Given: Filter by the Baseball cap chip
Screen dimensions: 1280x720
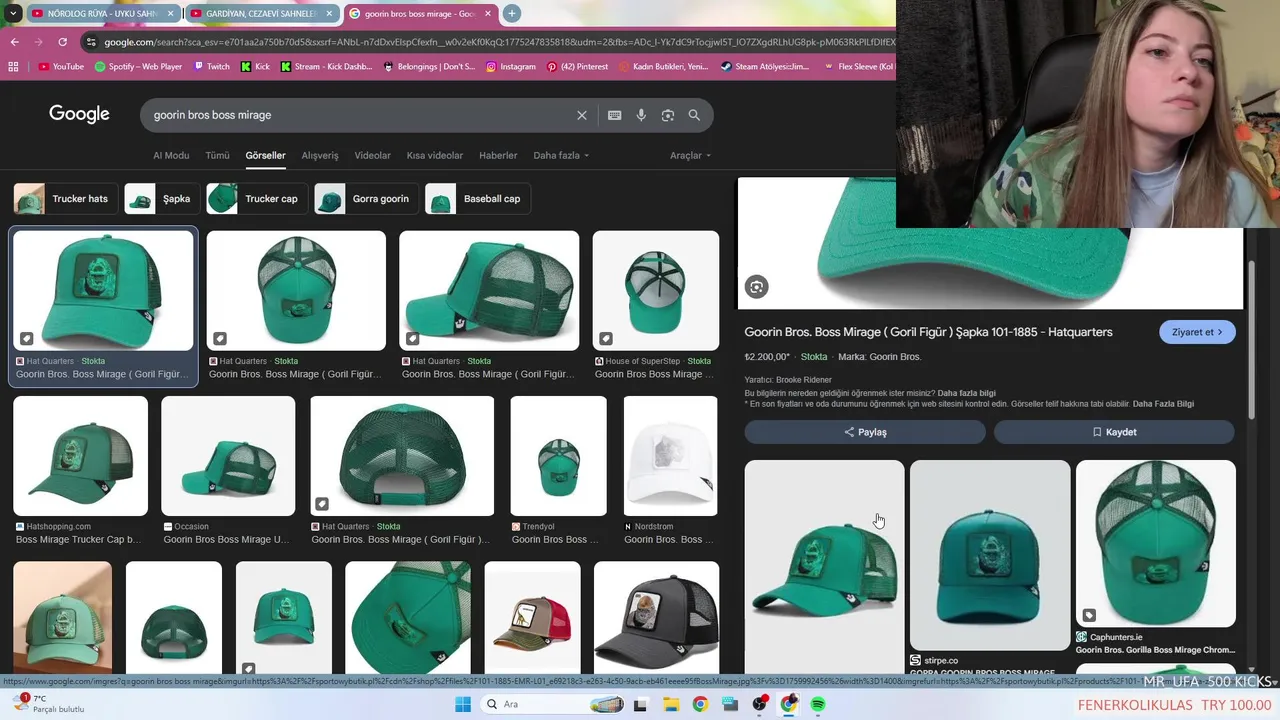Looking at the screenshot, I should coord(477,198).
